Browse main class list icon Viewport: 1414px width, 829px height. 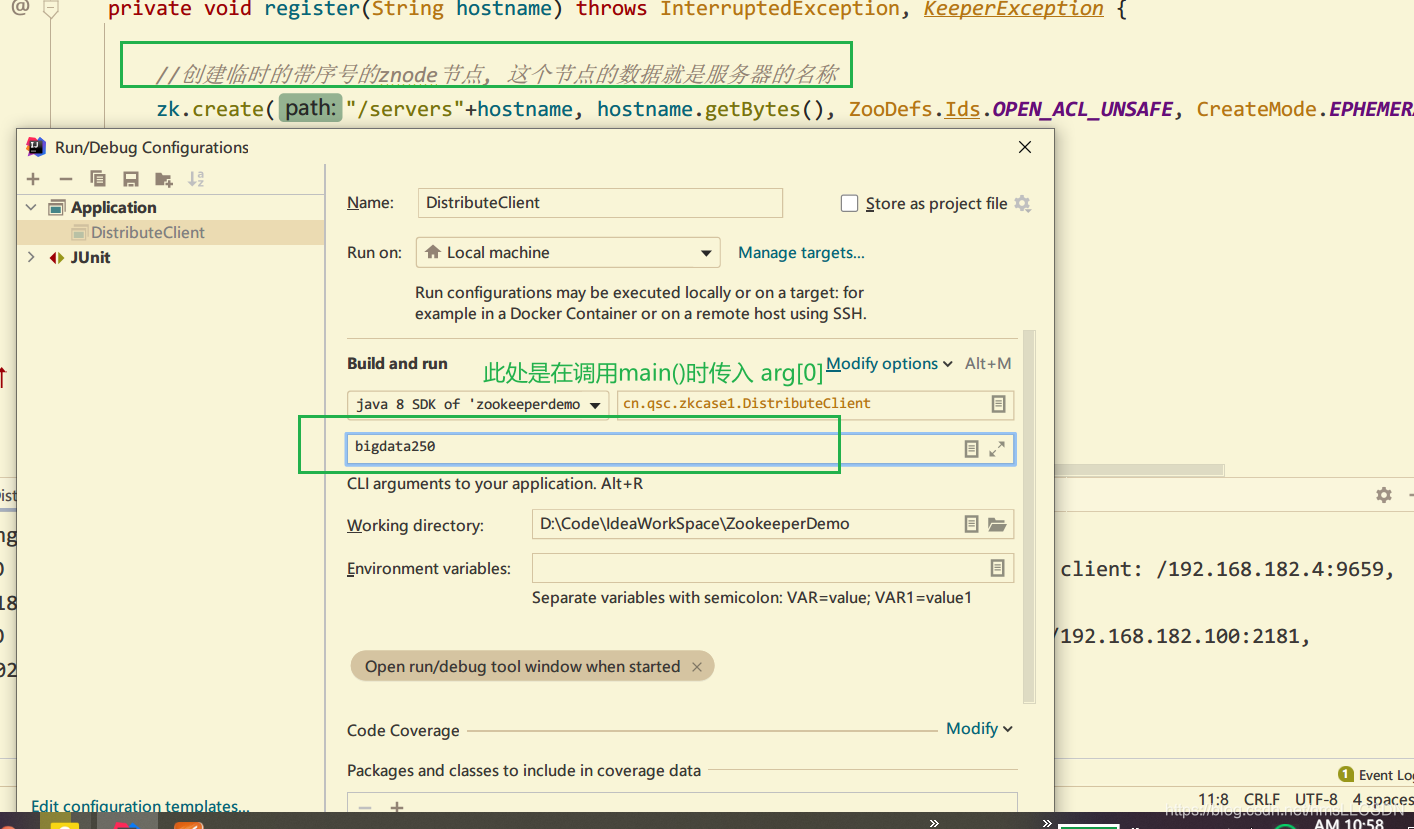[998, 404]
